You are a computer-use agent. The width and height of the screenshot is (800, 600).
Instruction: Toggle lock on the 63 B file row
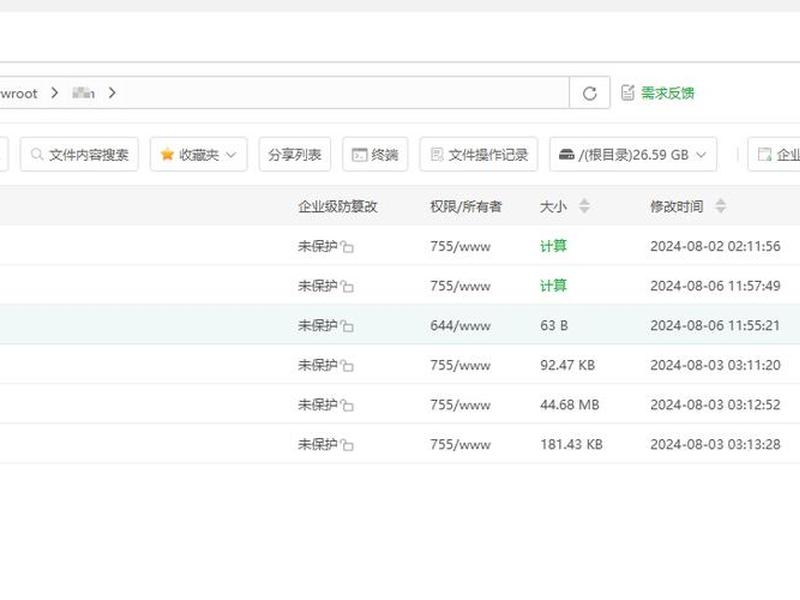[x=347, y=326]
